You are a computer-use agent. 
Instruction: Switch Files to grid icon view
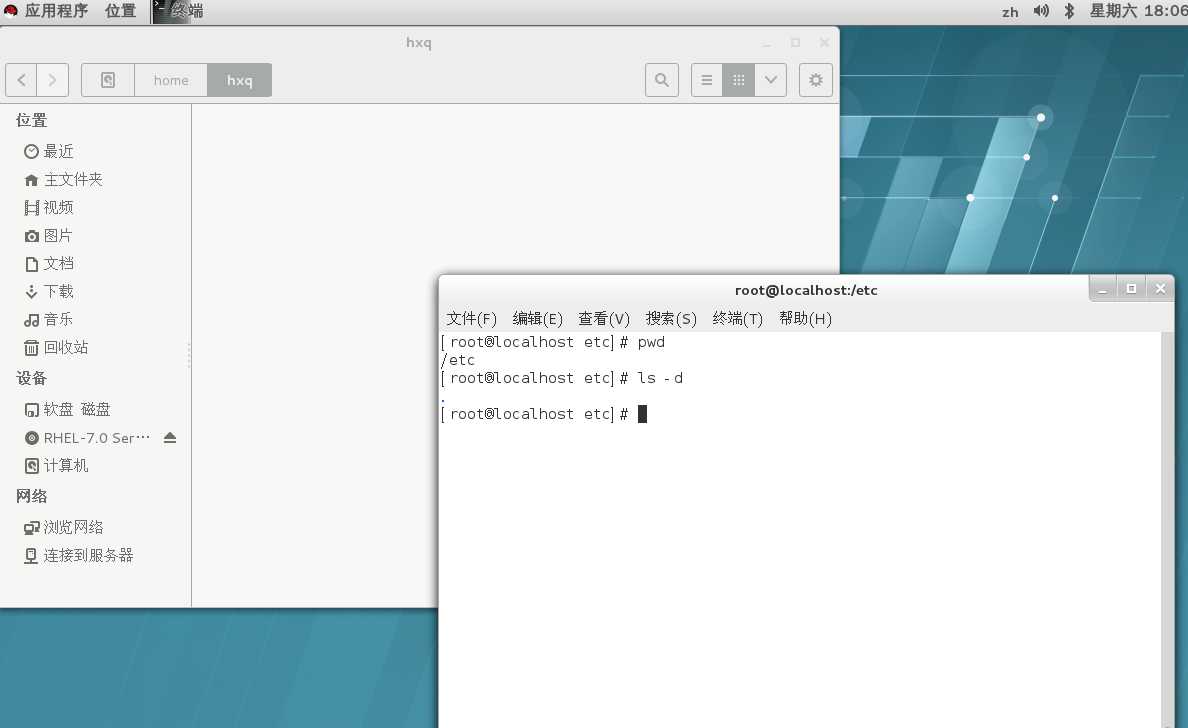(x=739, y=80)
